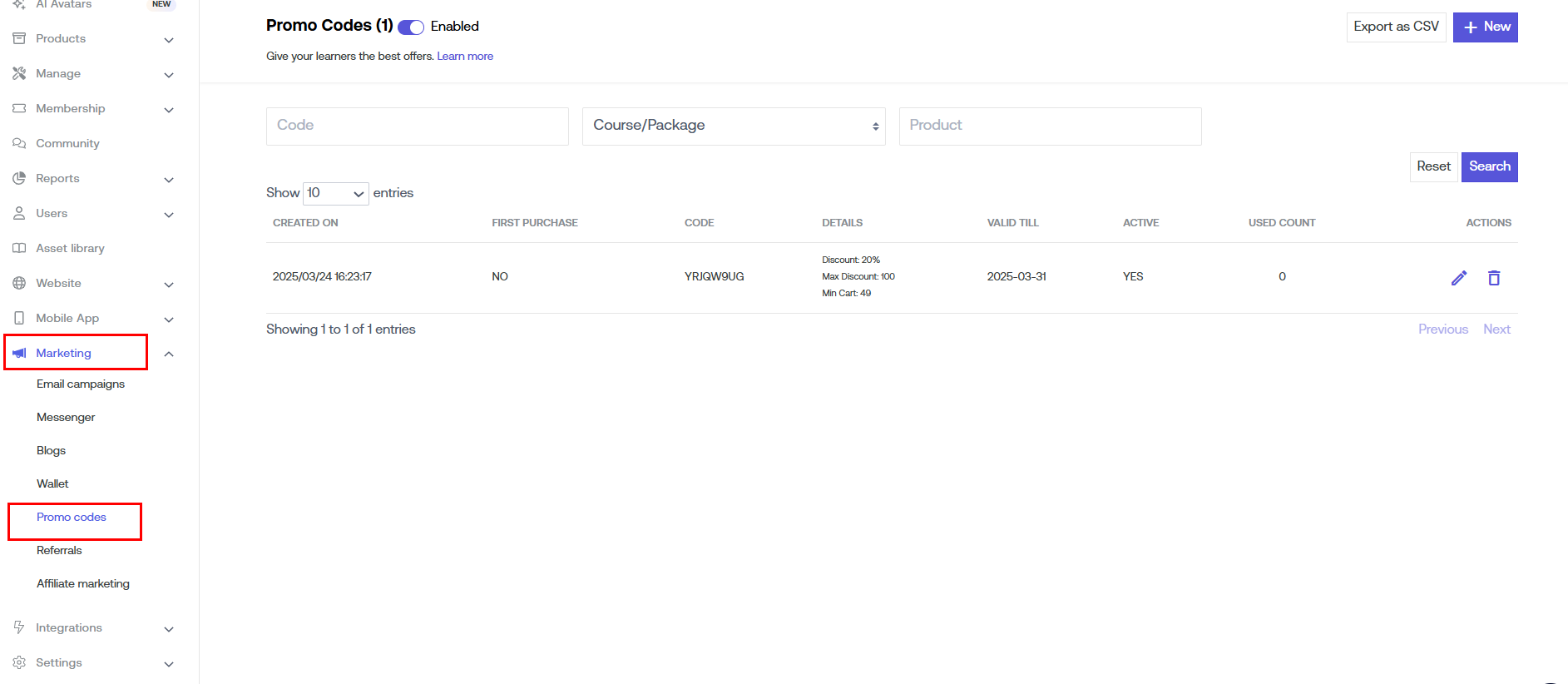The image size is (1568, 684).
Task: Click the New promo code button
Action: [x=1485, y=27]
